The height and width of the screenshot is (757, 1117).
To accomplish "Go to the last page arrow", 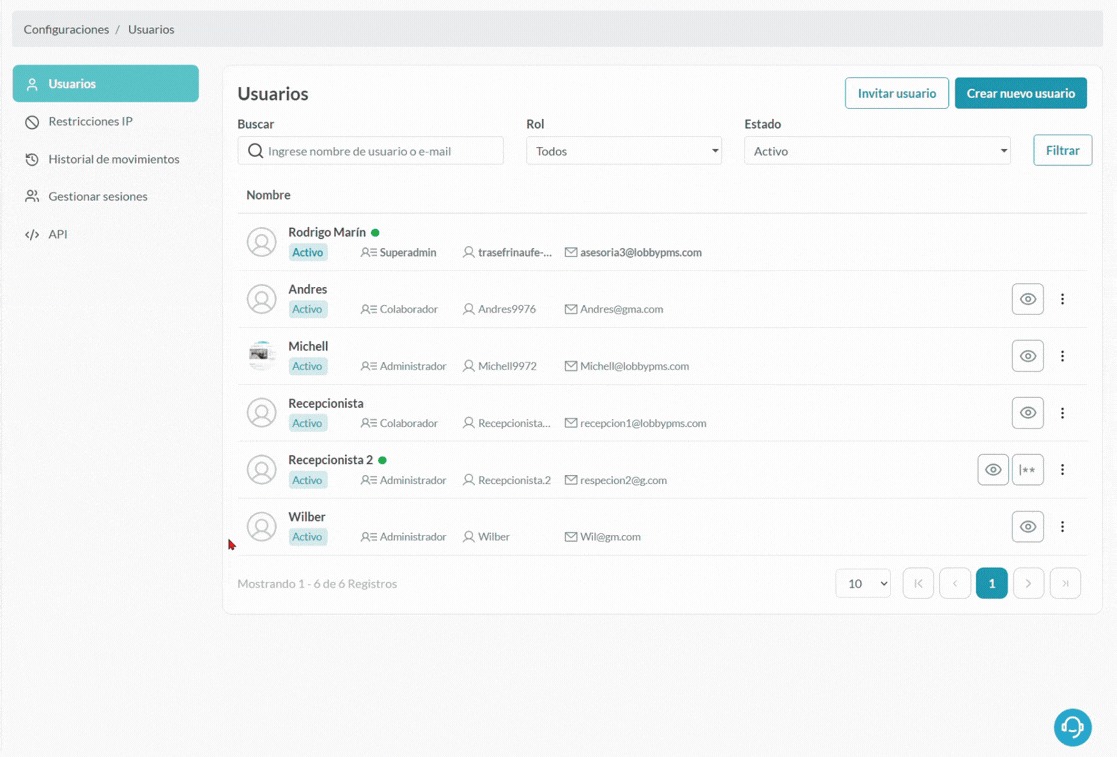I will pyautogui.click(x=1065, y=583).
